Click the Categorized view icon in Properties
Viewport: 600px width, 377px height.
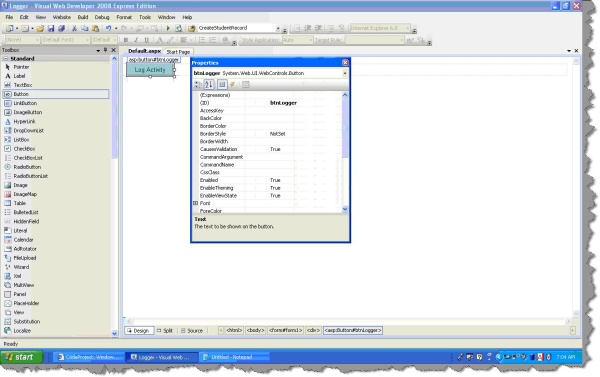(x=198, y=85)
